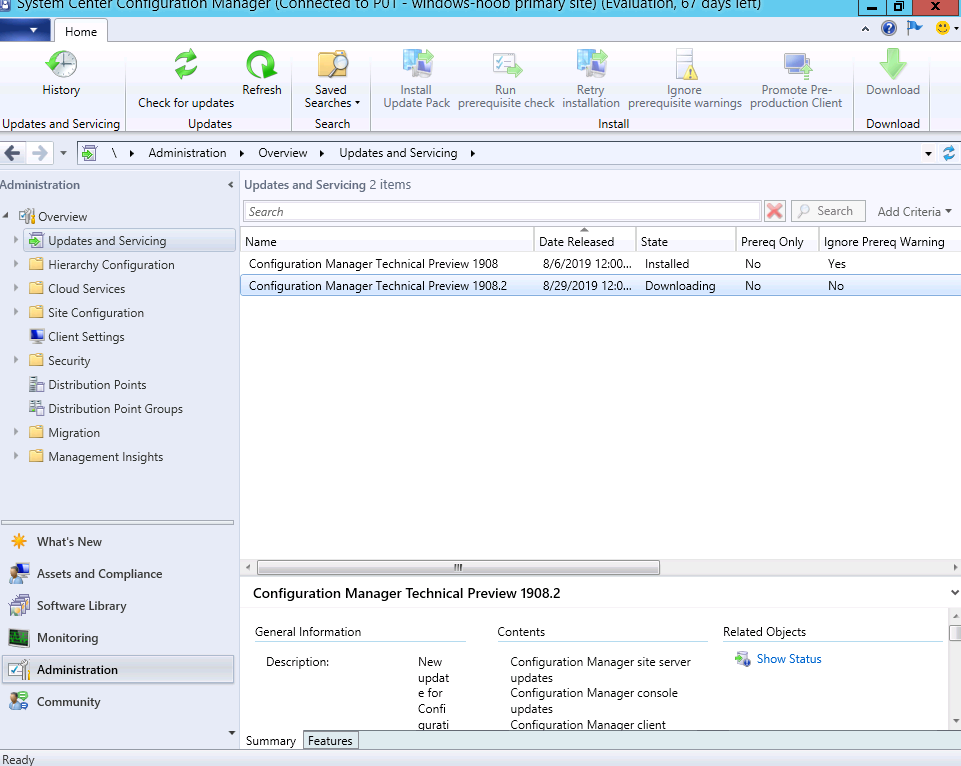Click the Show Status icon
The image size is (961, 766).
[743, 659]
